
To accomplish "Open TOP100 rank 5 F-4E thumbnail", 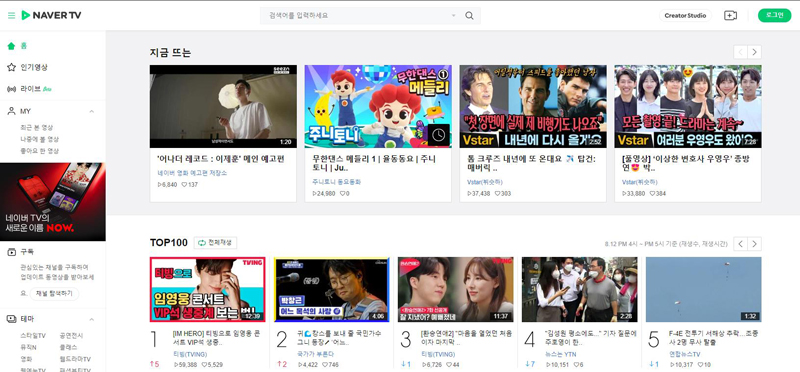I will 704,289.
